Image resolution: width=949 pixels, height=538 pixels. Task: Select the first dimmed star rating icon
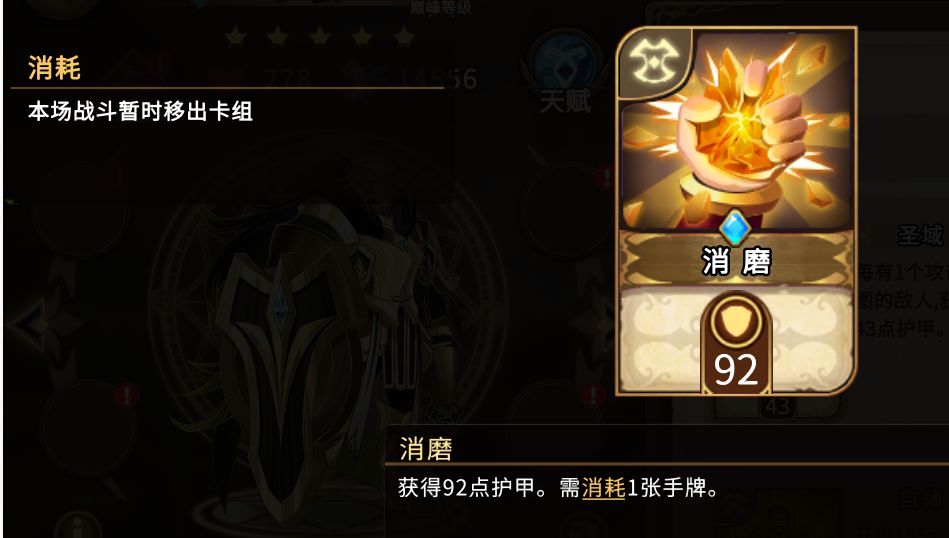[235, 38]
